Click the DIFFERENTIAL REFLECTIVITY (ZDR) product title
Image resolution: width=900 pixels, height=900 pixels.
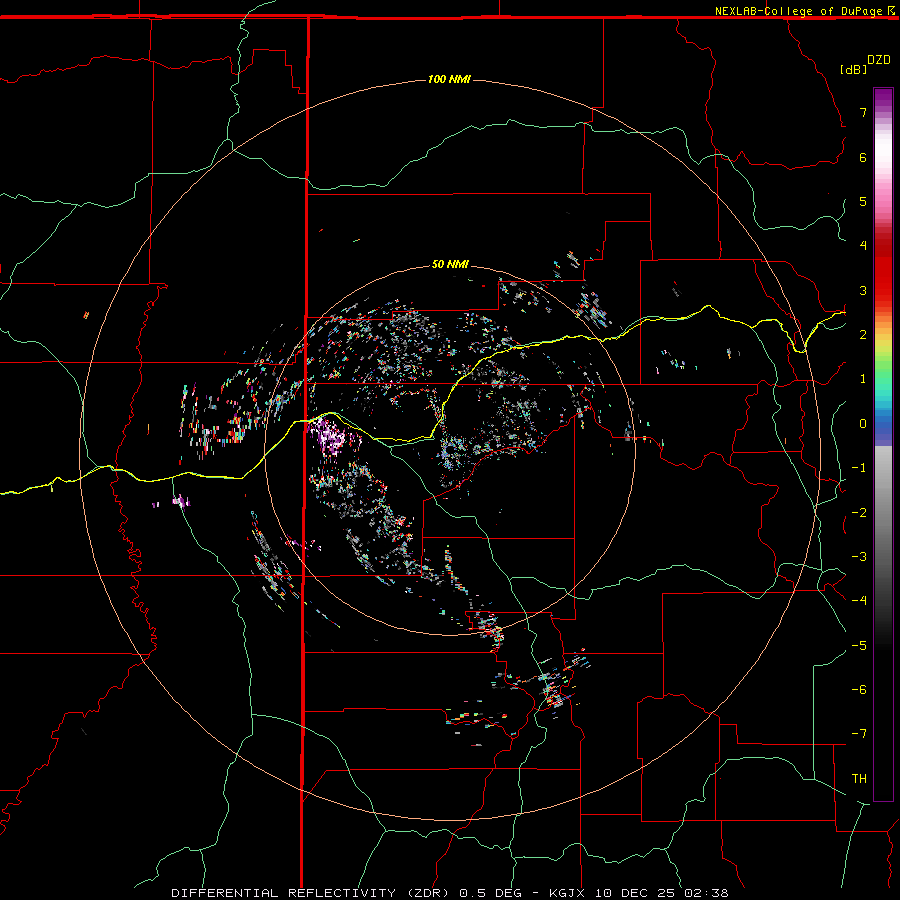pos(312,893)
